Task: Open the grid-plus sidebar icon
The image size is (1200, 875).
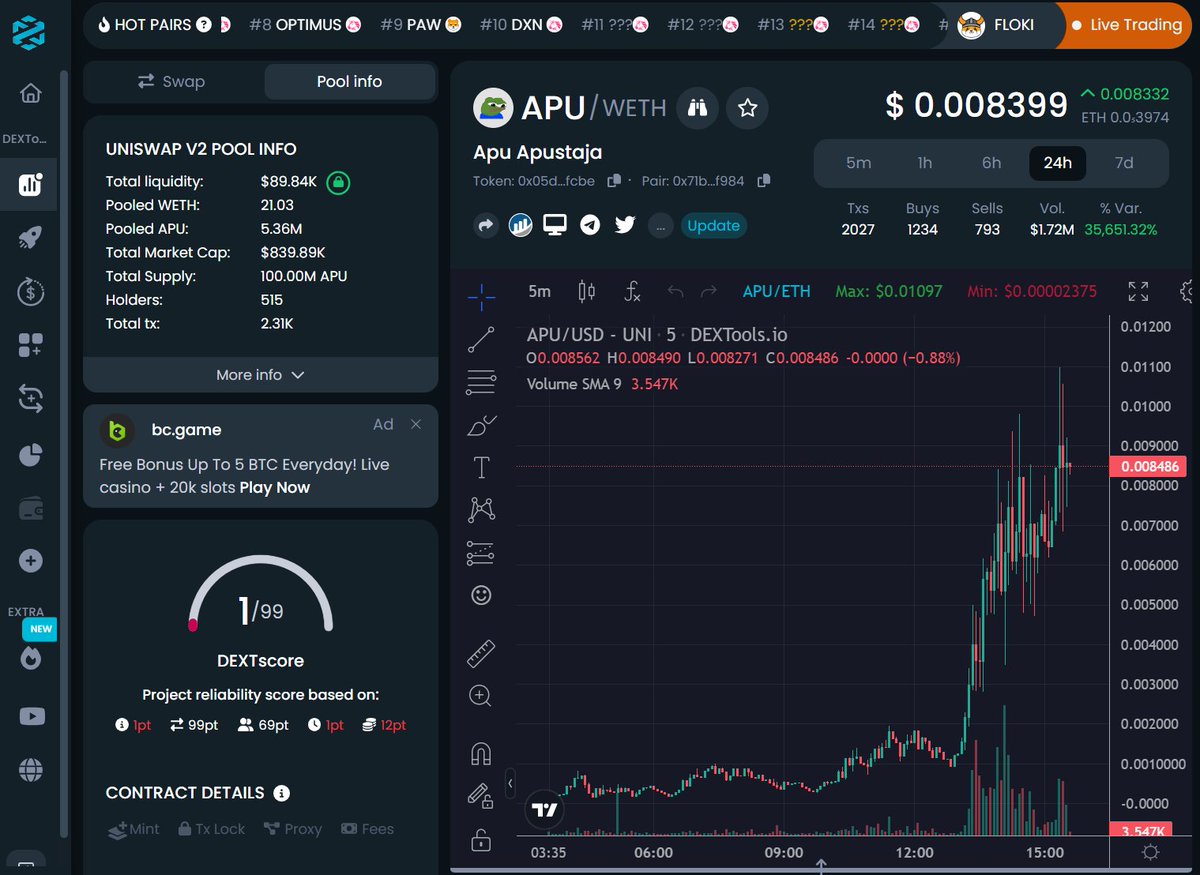Action: pyautogui.click(x=30, y=346)
